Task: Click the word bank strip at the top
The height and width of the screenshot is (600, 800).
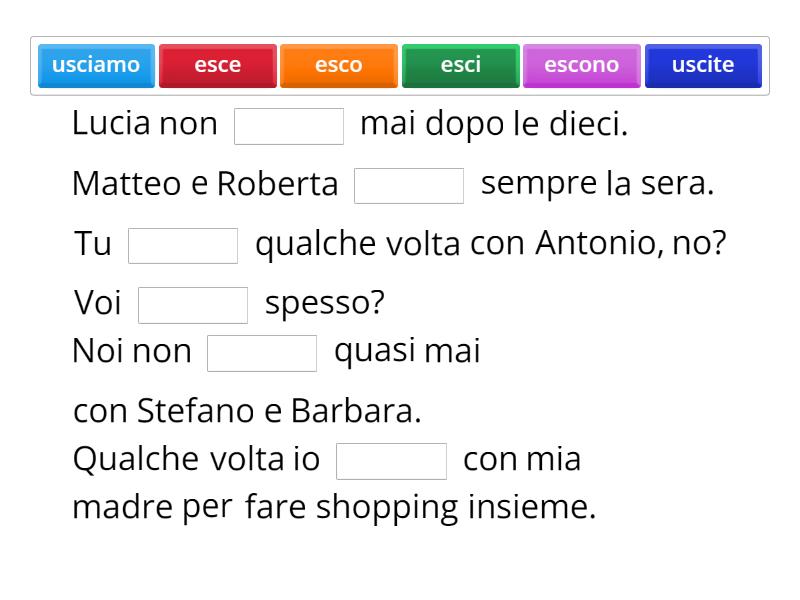Action: (x=400, y=65)
